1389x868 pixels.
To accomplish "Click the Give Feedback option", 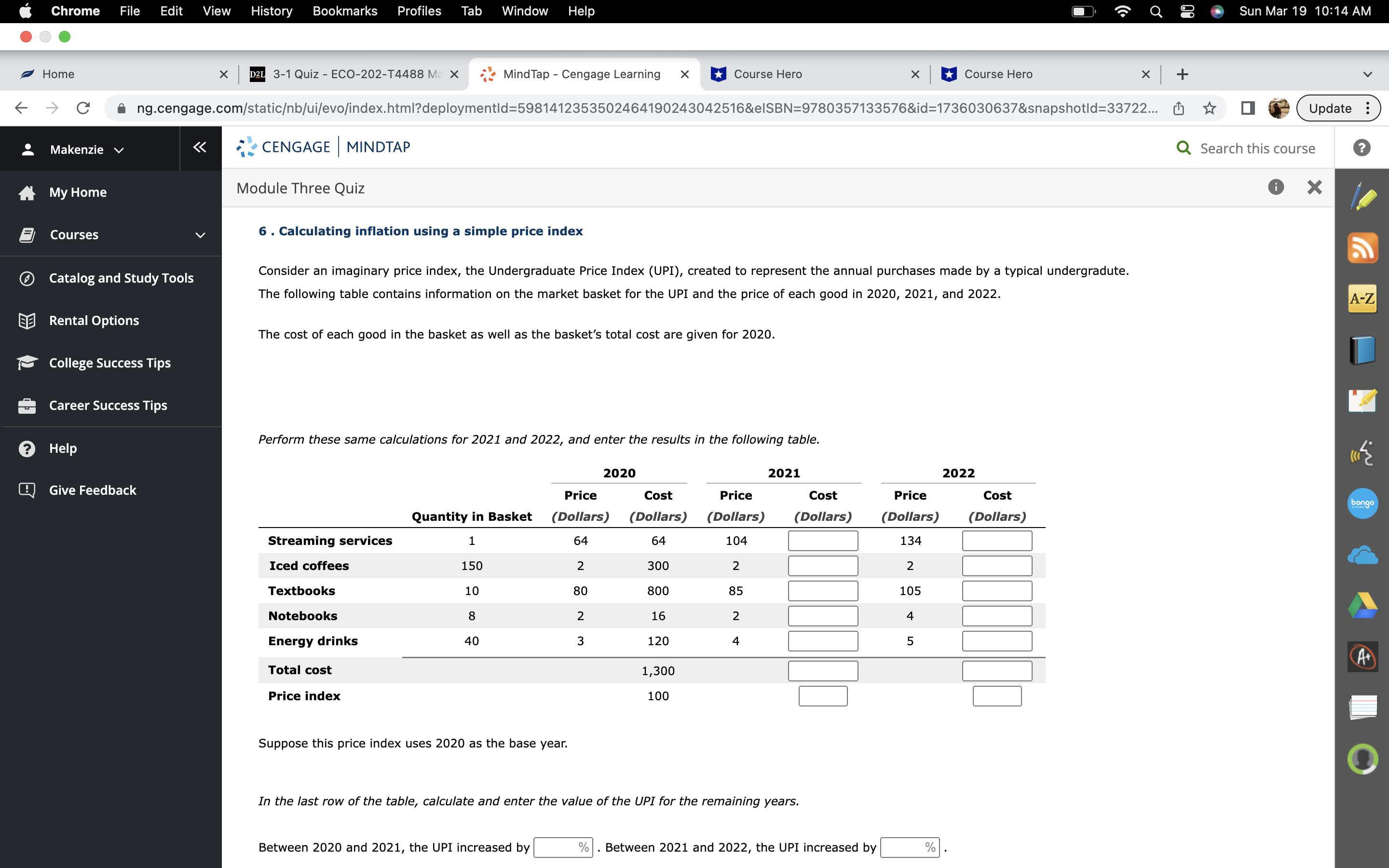I will [x=93, y=489].
